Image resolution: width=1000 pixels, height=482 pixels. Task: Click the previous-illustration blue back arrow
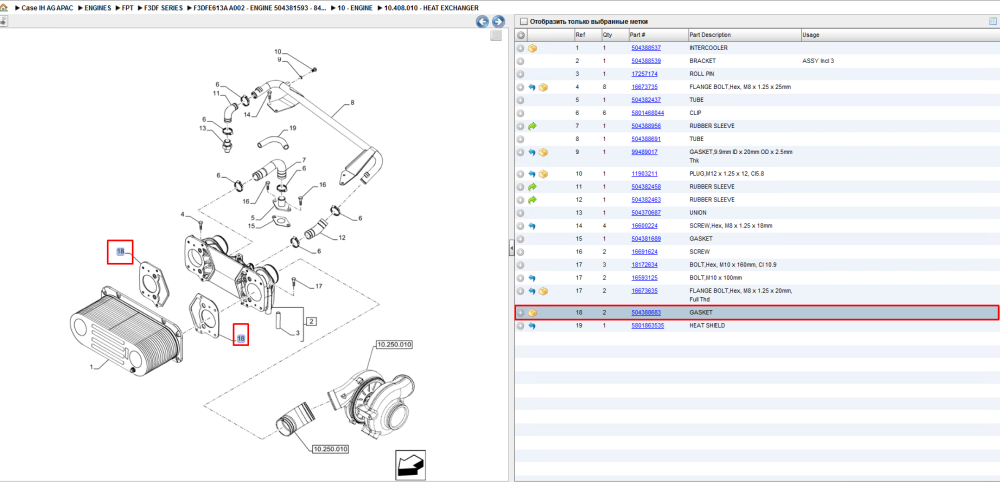(x=483, y=21)
